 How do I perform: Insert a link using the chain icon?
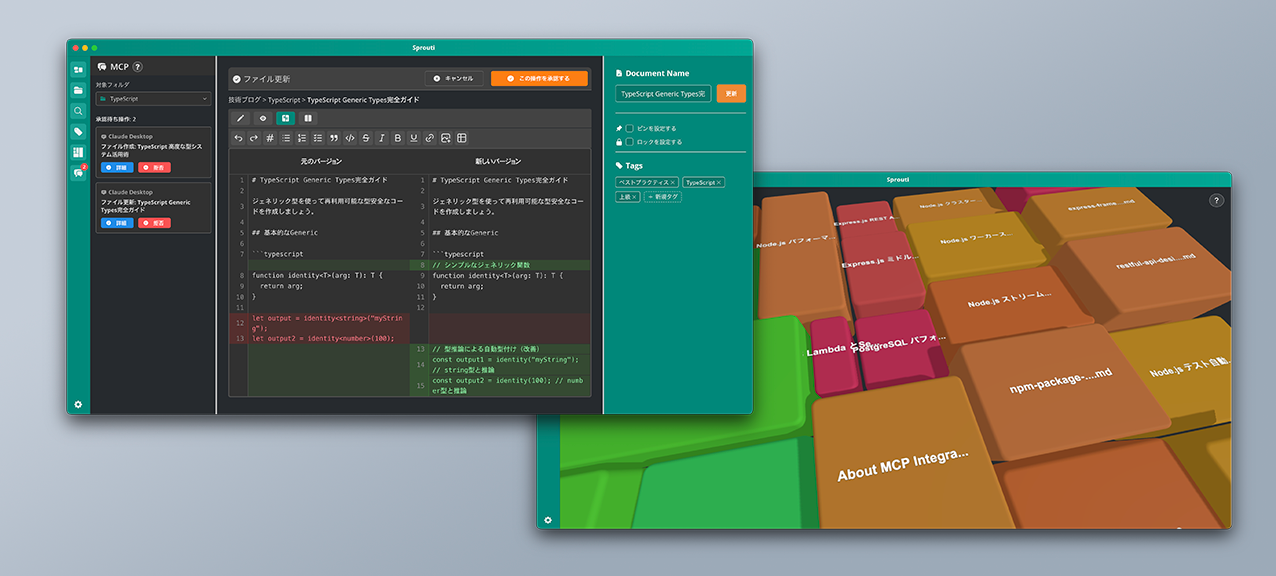coord(430,138)
